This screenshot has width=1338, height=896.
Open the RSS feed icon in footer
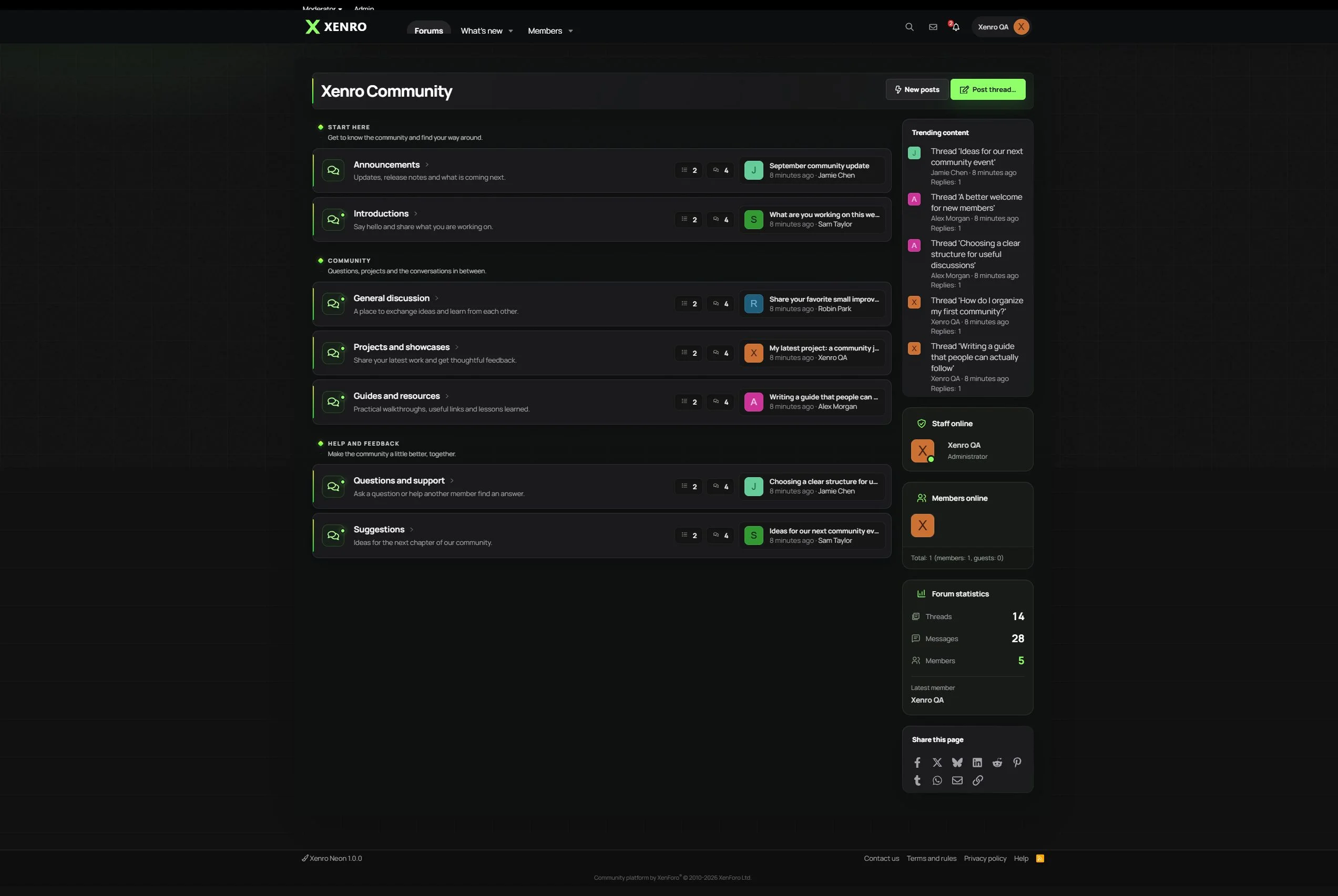pos(1040,858)
